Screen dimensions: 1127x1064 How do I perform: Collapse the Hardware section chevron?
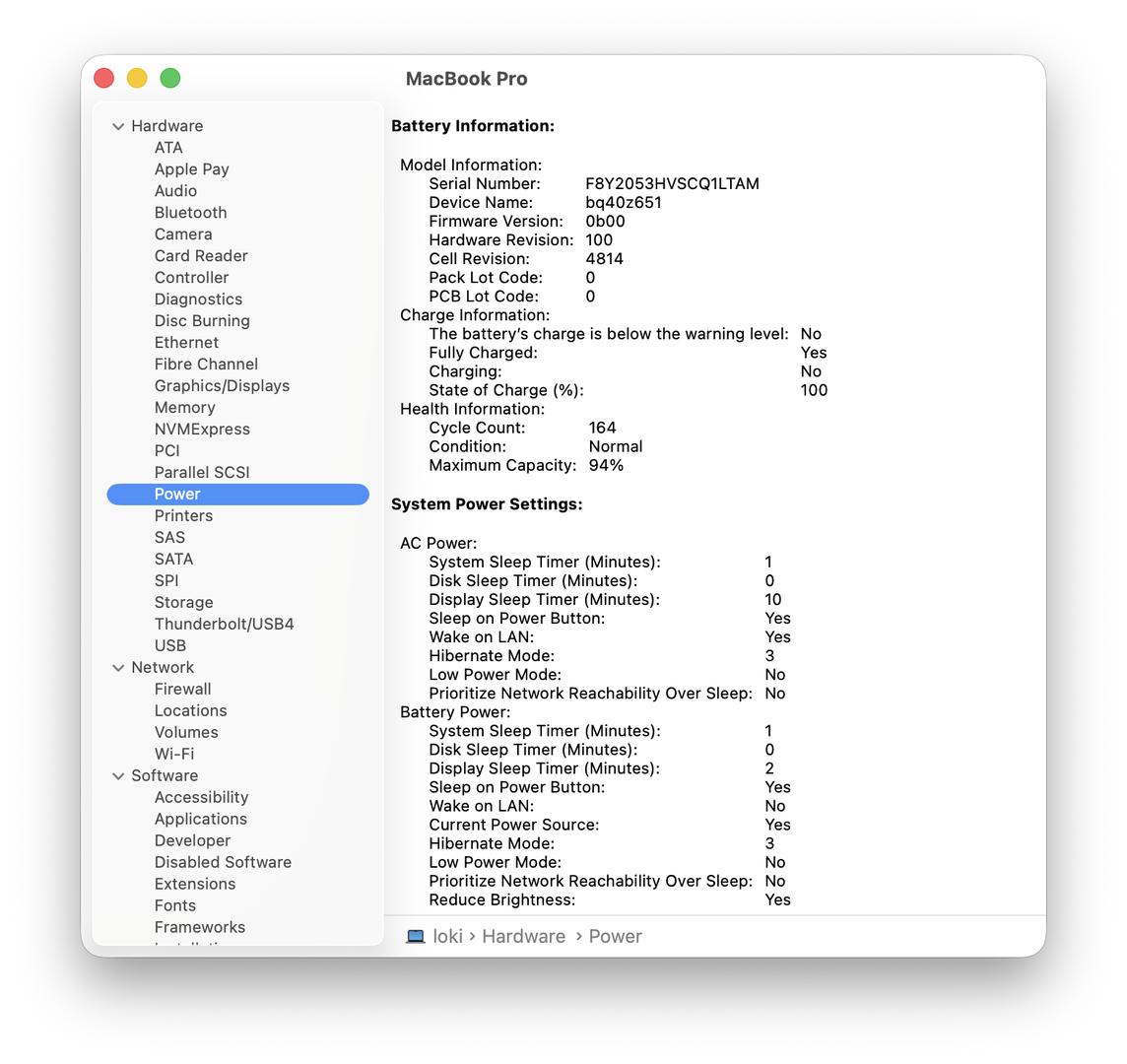click(118, 126)
